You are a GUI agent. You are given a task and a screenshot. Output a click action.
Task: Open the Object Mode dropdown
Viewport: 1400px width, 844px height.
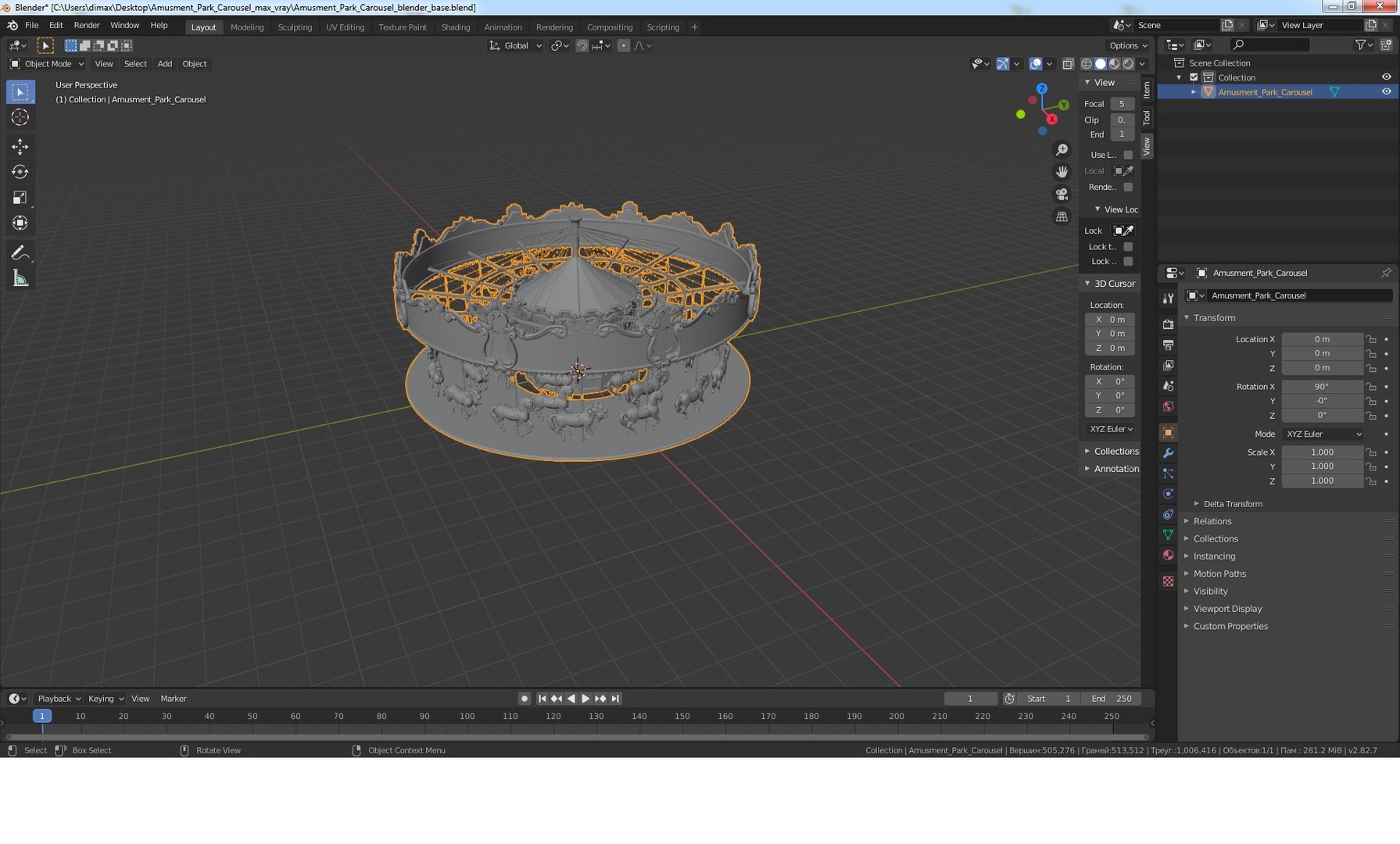tap(47, 64)
